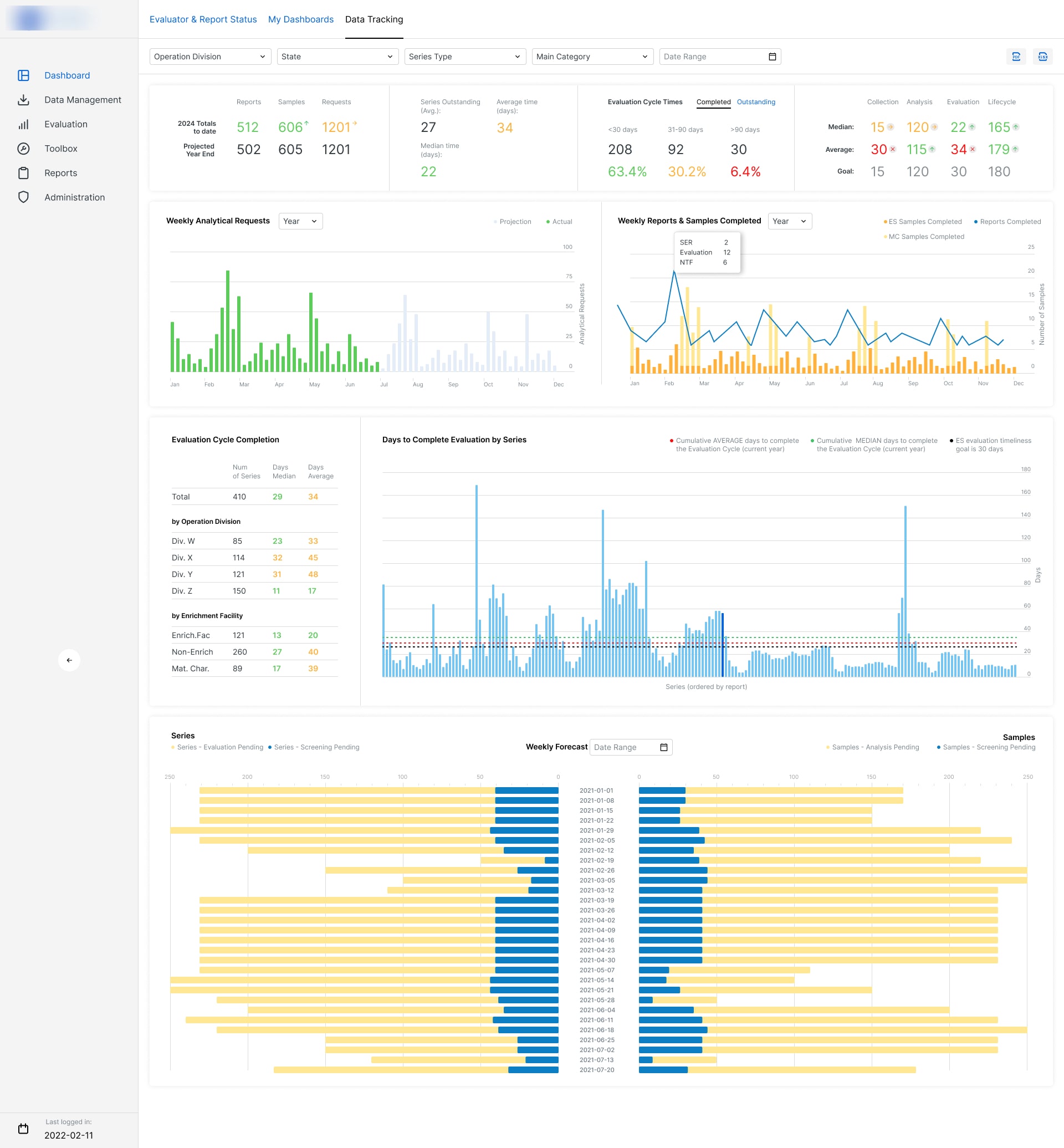
Task: Toggle the Projection legend series
Action: tap(513, 222)
